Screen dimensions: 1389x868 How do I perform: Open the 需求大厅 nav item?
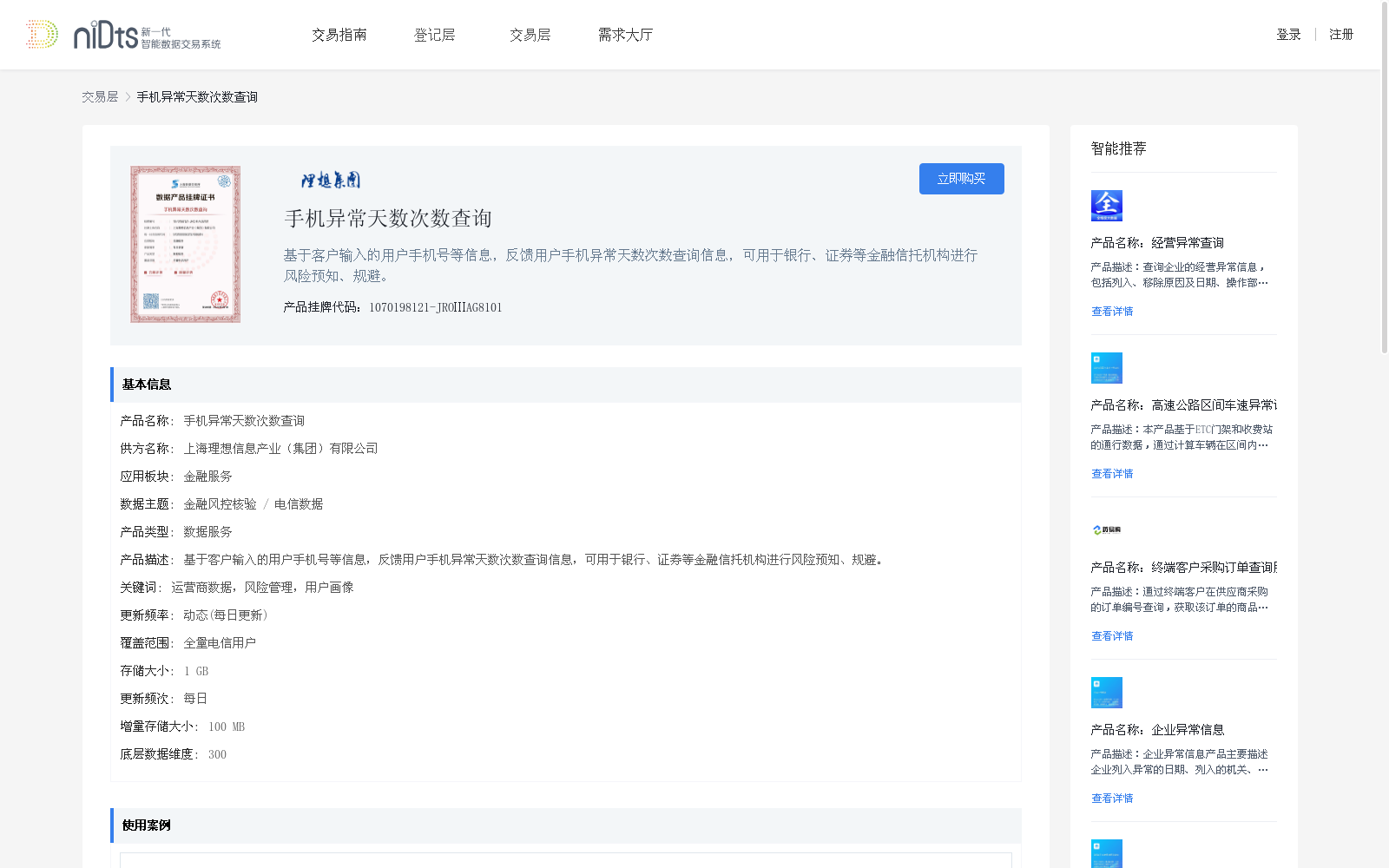(x=625, y=35)
